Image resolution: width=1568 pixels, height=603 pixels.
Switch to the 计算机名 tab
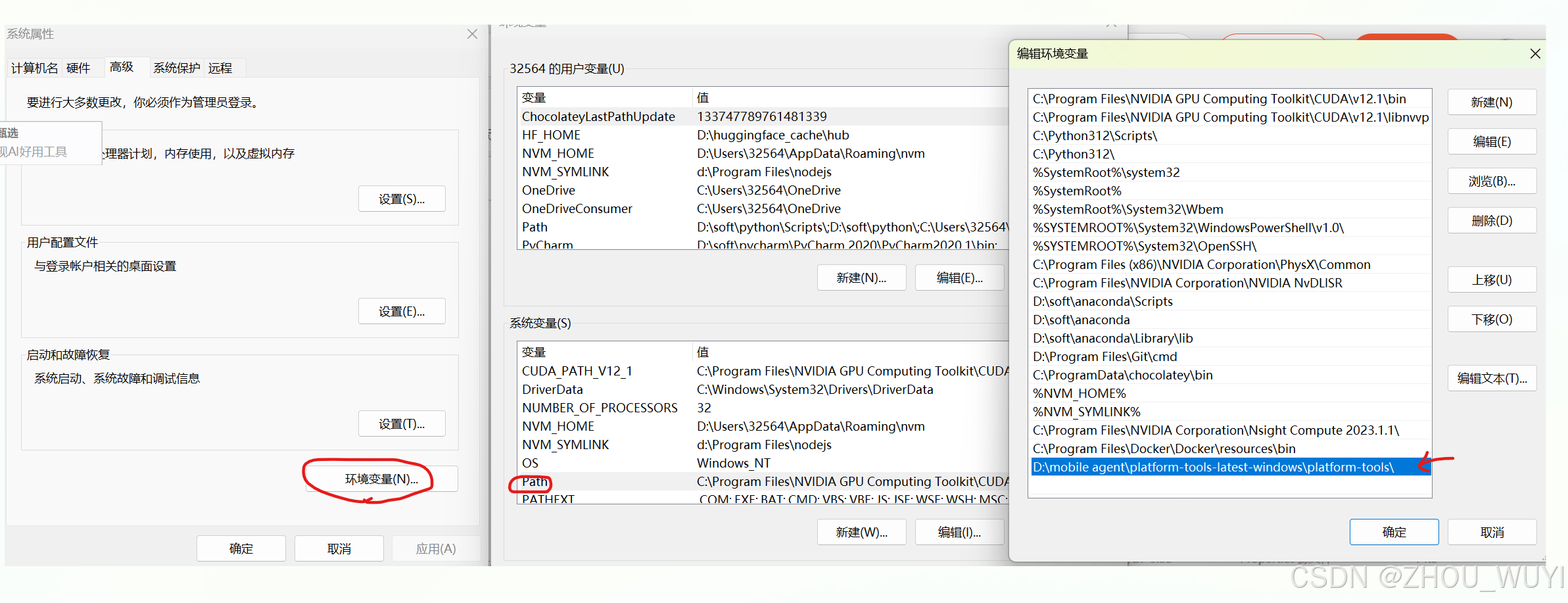pyautogui.click(x=34, y=68)
